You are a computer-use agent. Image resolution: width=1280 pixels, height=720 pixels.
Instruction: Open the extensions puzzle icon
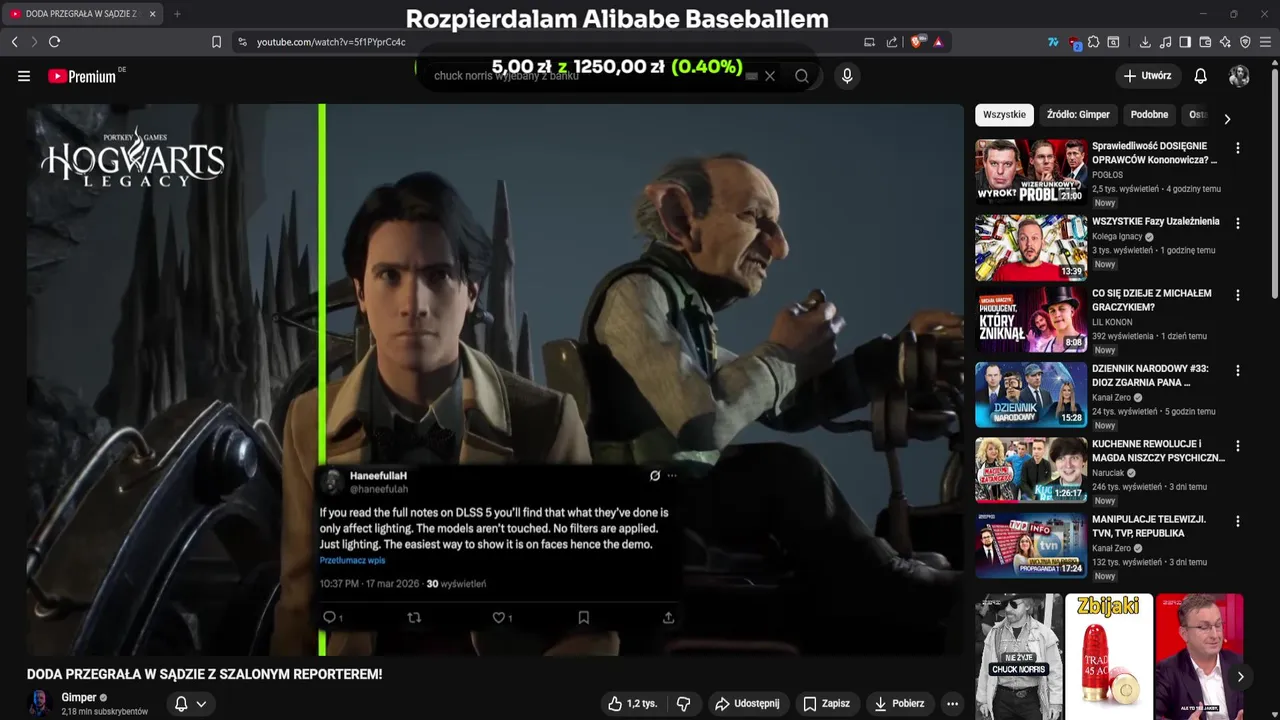(x=1093, y=42)
